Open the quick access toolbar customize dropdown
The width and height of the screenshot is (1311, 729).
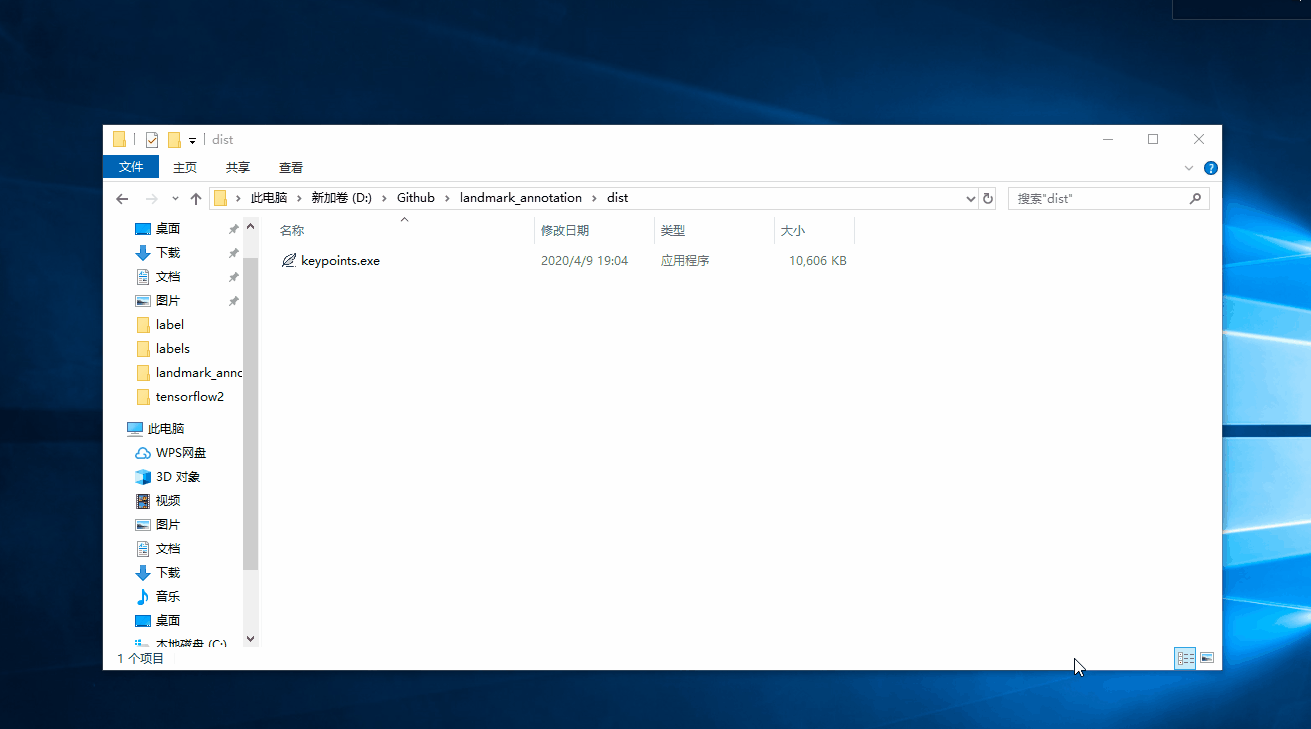coord(192,139)
